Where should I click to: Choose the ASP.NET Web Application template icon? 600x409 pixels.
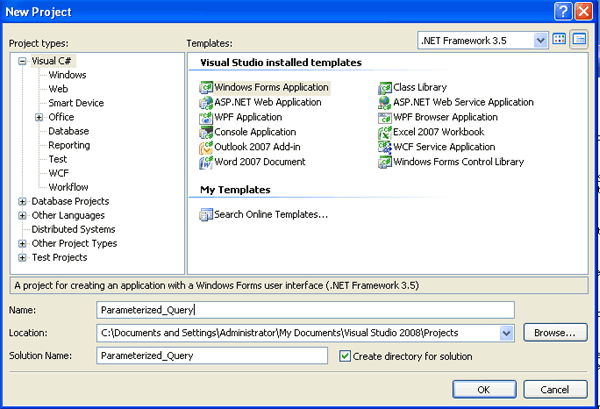(x=206, y=103)
